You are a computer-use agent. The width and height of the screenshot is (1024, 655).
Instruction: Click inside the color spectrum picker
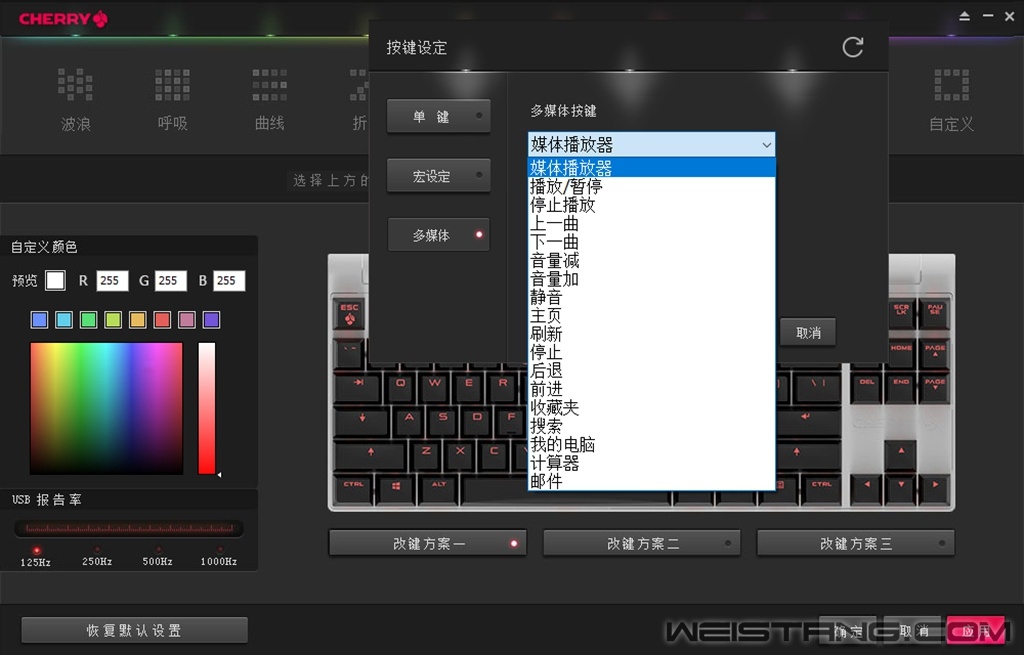click(x=106, y=408)
